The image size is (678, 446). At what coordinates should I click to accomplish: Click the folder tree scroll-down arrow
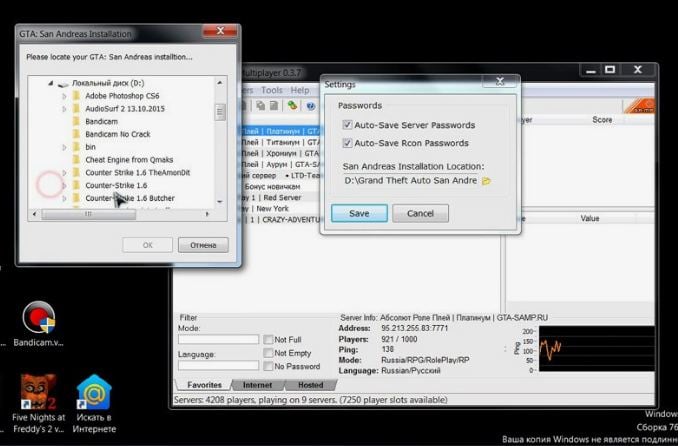[220, 202]
